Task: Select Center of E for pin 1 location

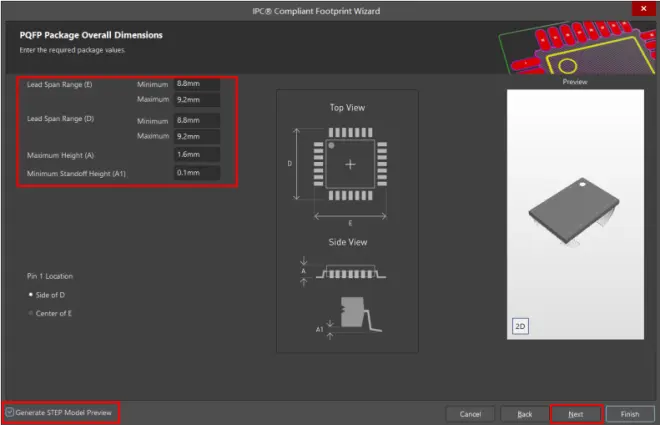Action: pyautogui.click(x=31, y=313)
